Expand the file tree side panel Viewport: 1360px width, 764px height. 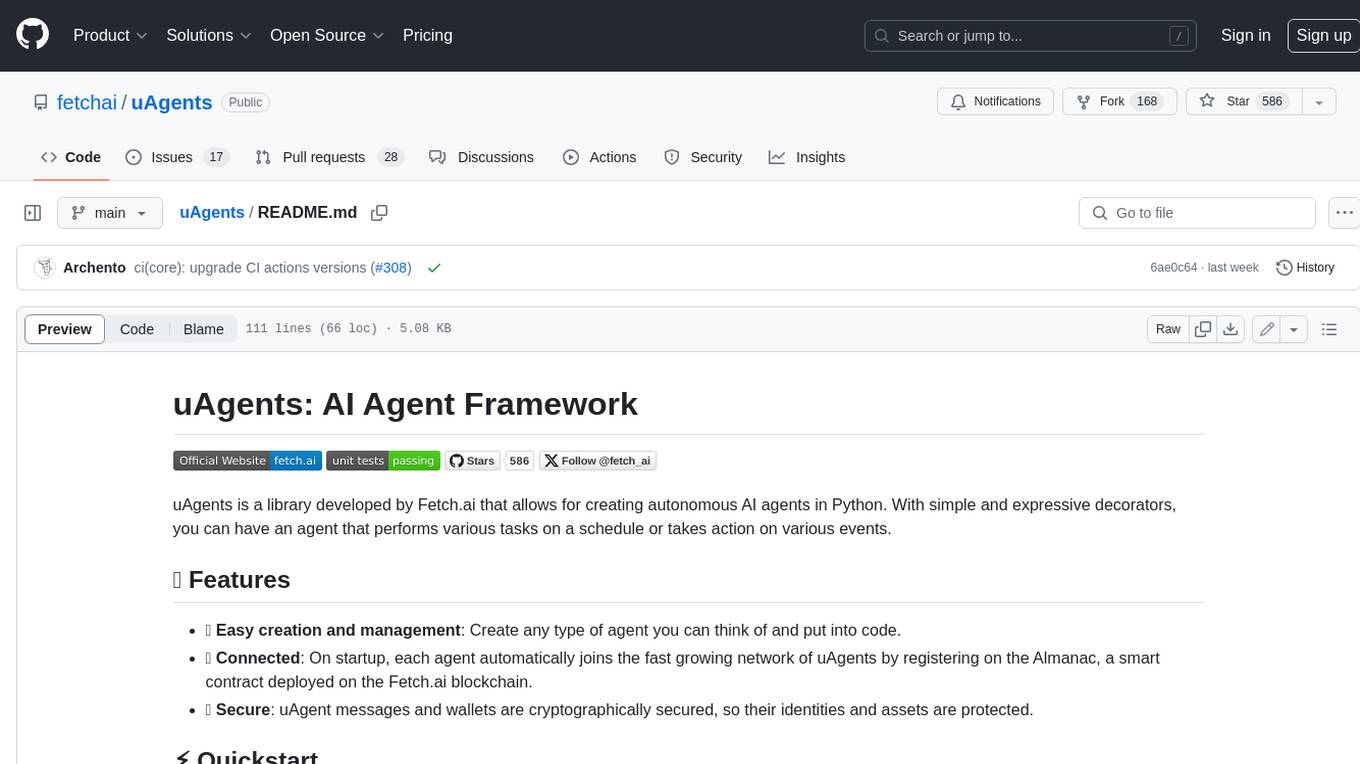click(33, 213)
